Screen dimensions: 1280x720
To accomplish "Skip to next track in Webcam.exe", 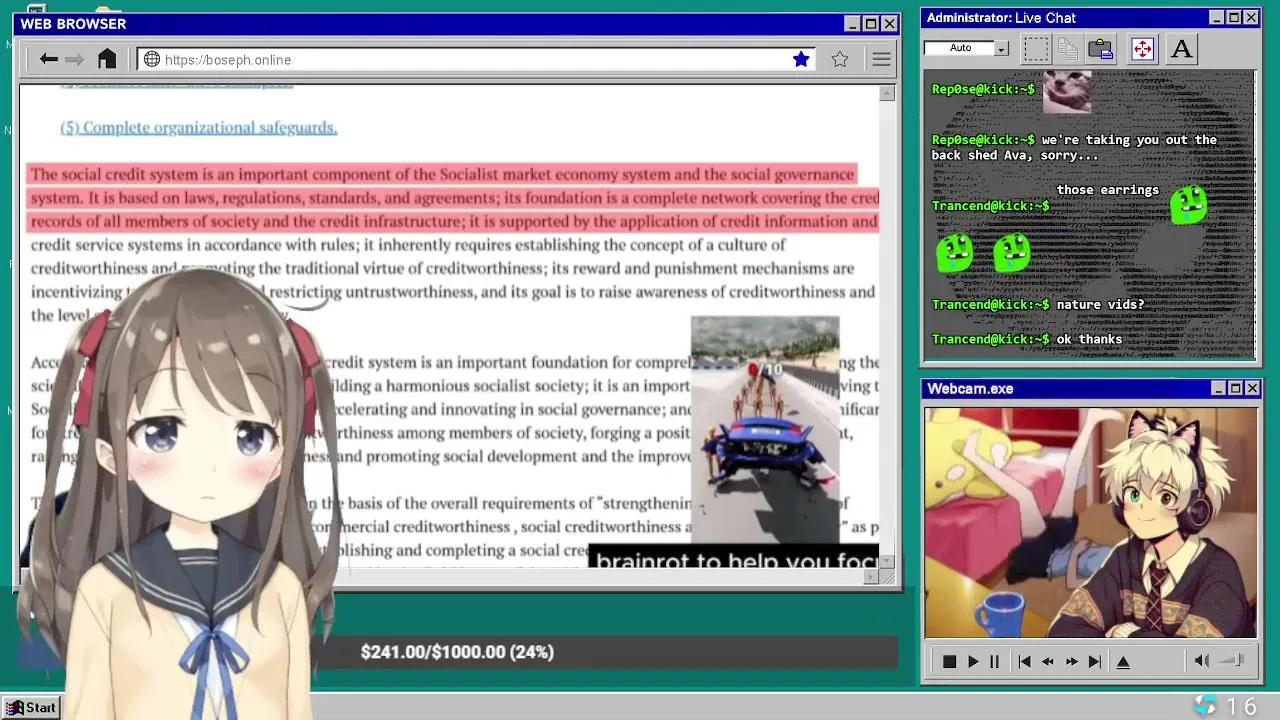I will pyautogui.click(x=1095, y=662).
